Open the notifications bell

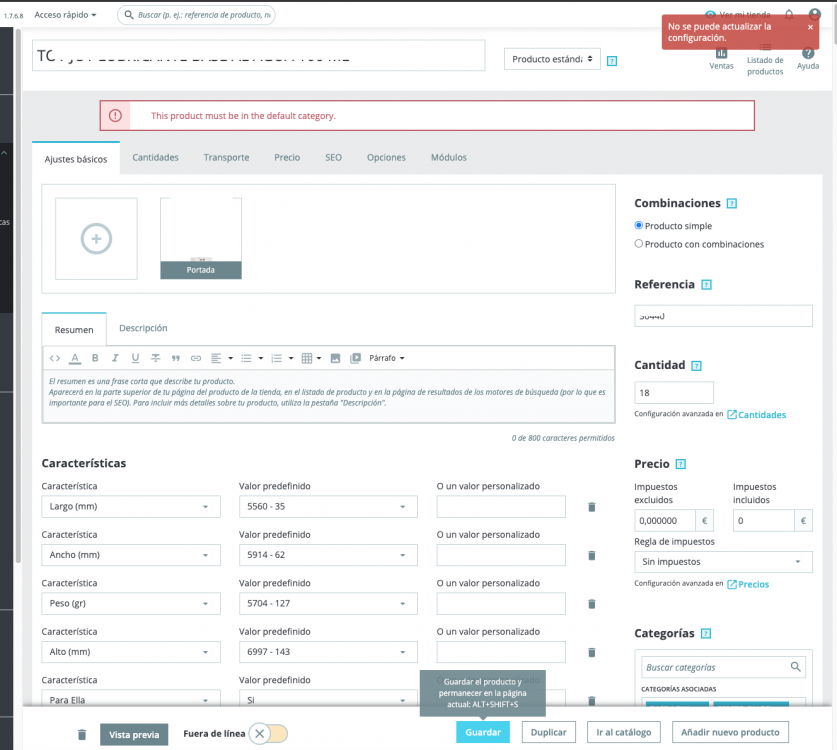pyautogui.click(x=789, y=14)
